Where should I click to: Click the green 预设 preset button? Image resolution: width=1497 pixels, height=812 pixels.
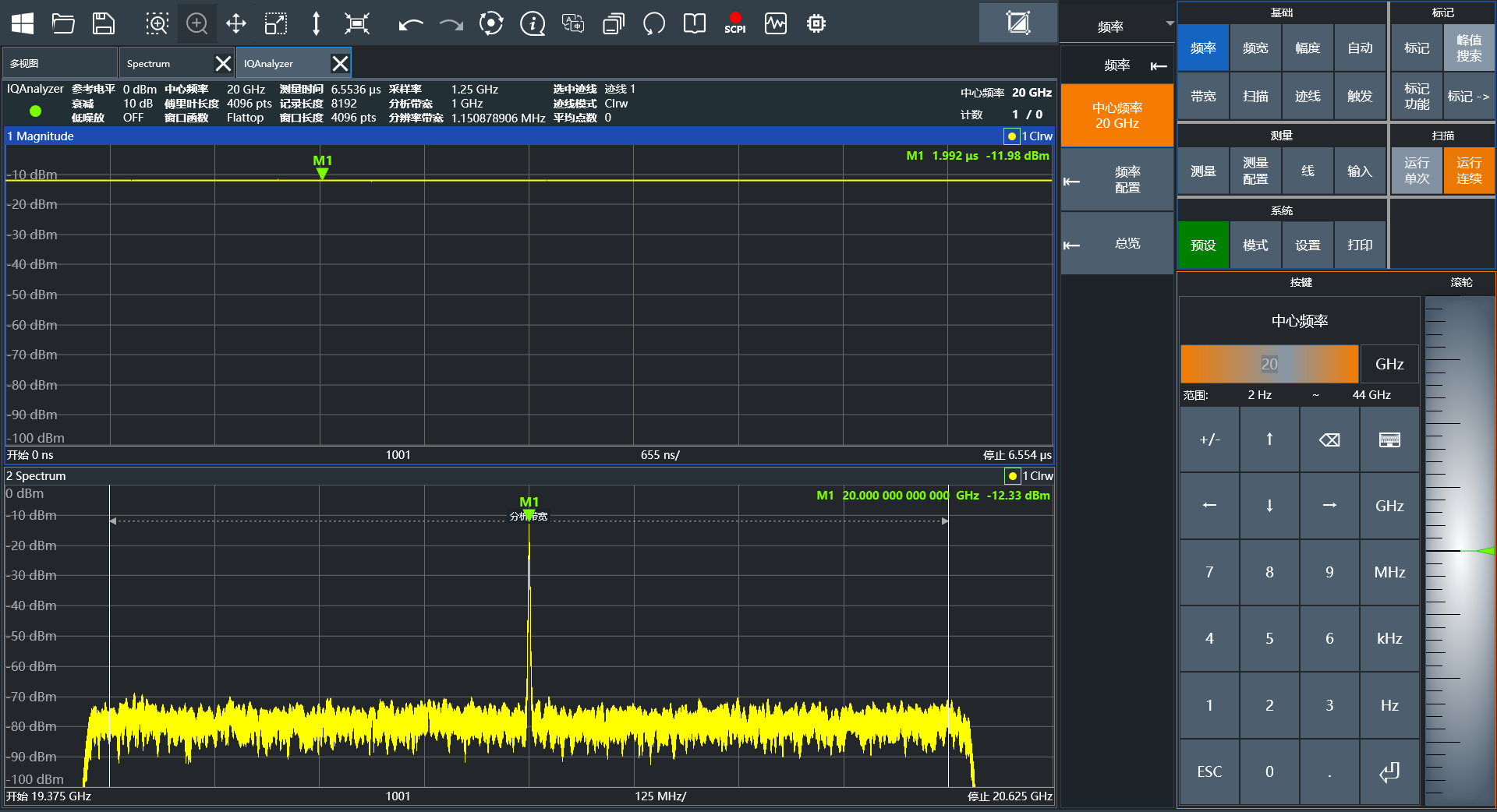1203,245
